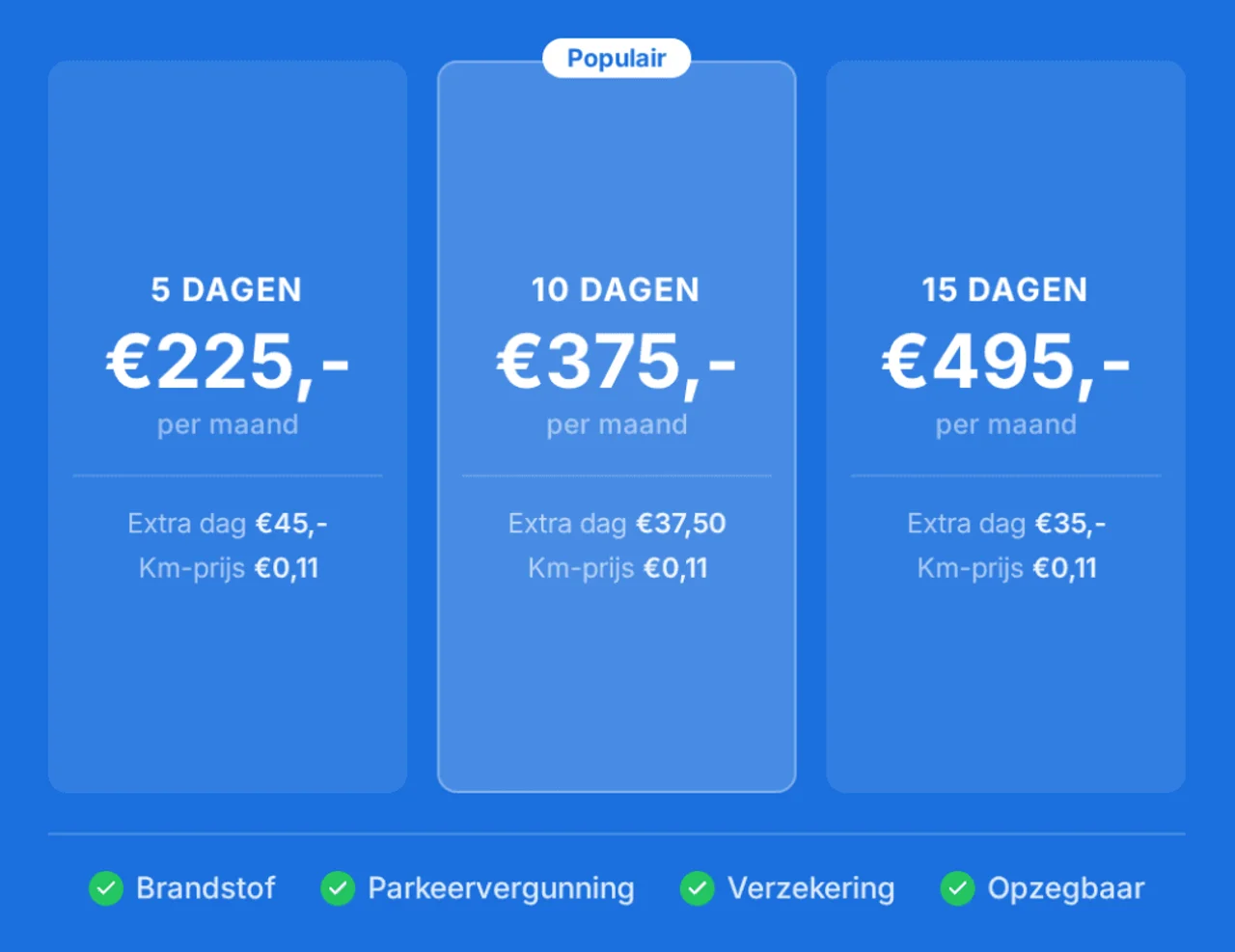The image size is (1235, 952).
Task: Click the green checkmark beside Brandstof
Action: 106,888
